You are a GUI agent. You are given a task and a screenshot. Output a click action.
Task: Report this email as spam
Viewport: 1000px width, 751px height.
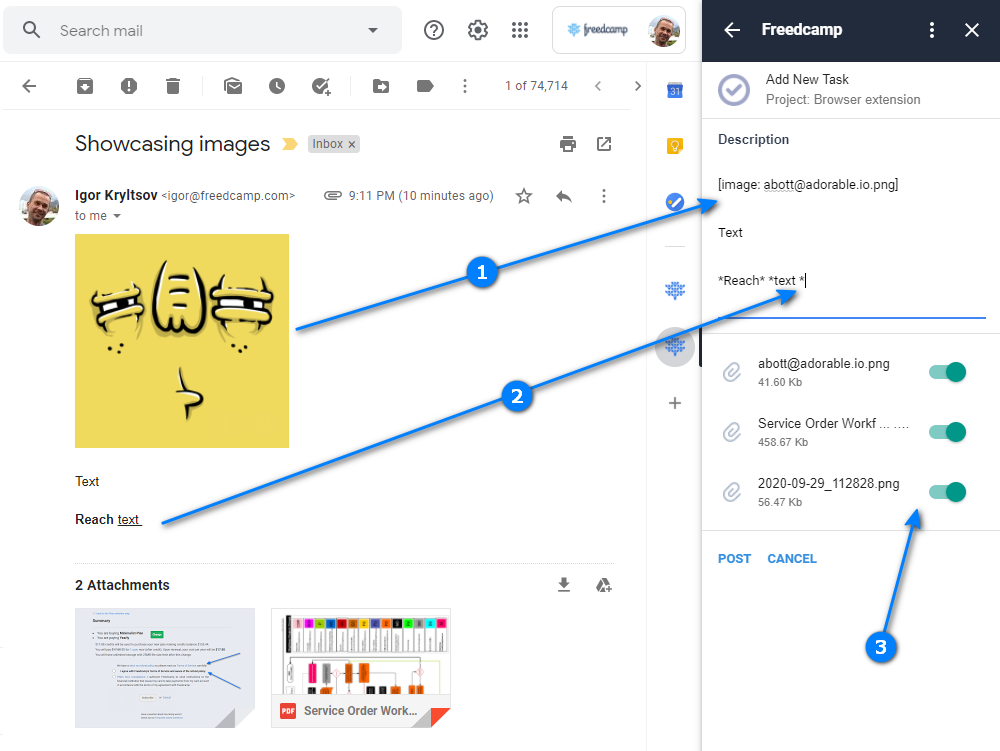(x=129, y=86)
